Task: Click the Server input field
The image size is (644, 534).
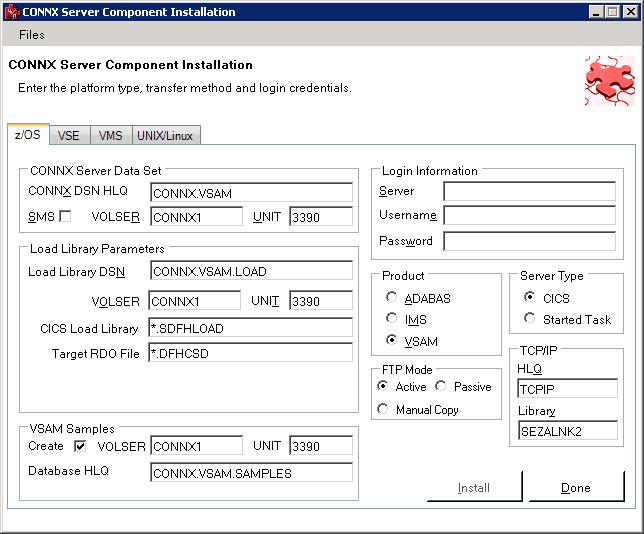Action: (529, 191)
